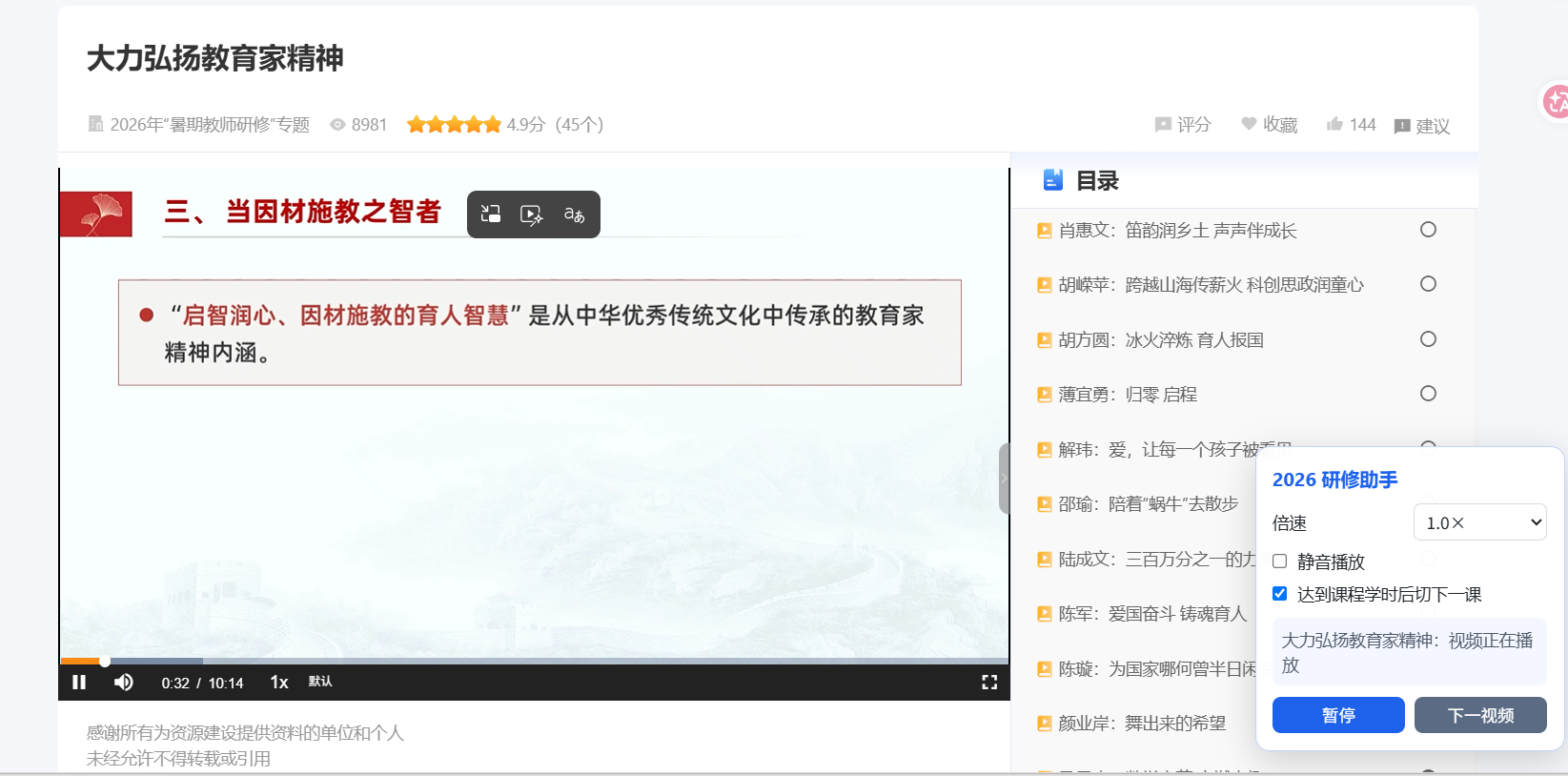
Task: Click the 4.9分 (45个) rating text
Action: (x=555, y=125)
